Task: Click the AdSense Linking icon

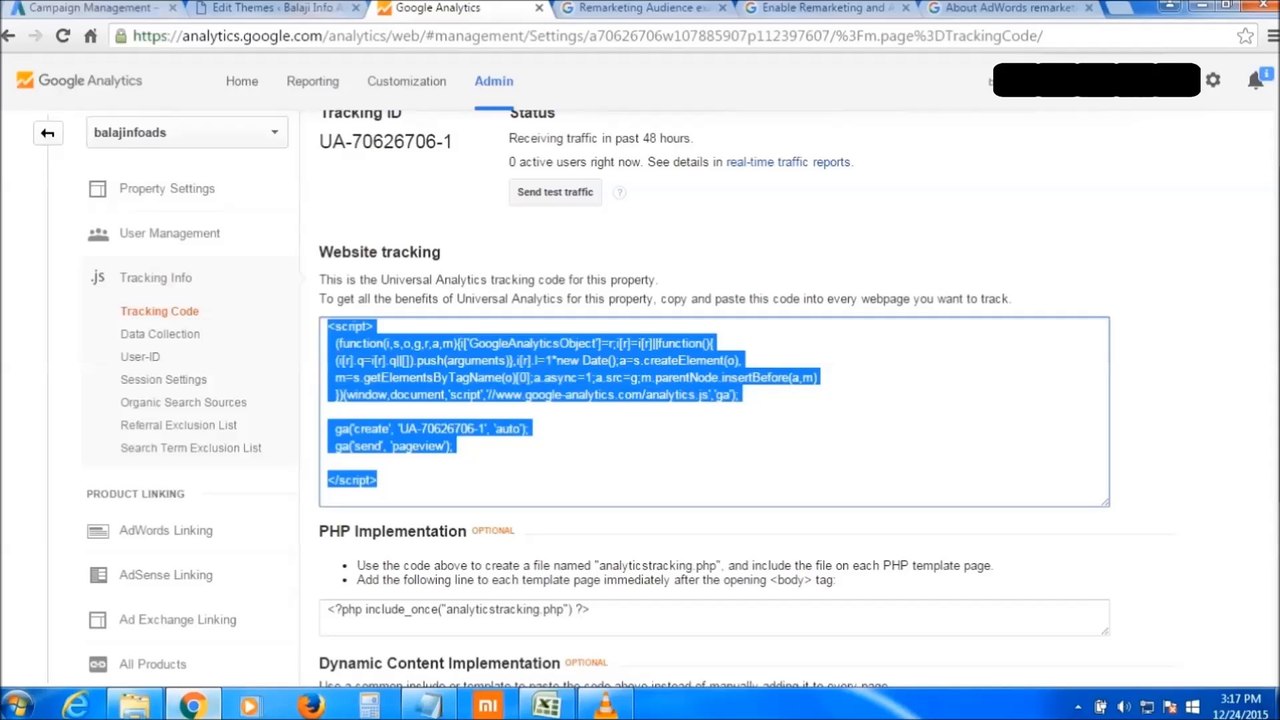Action: pos(97,575)
